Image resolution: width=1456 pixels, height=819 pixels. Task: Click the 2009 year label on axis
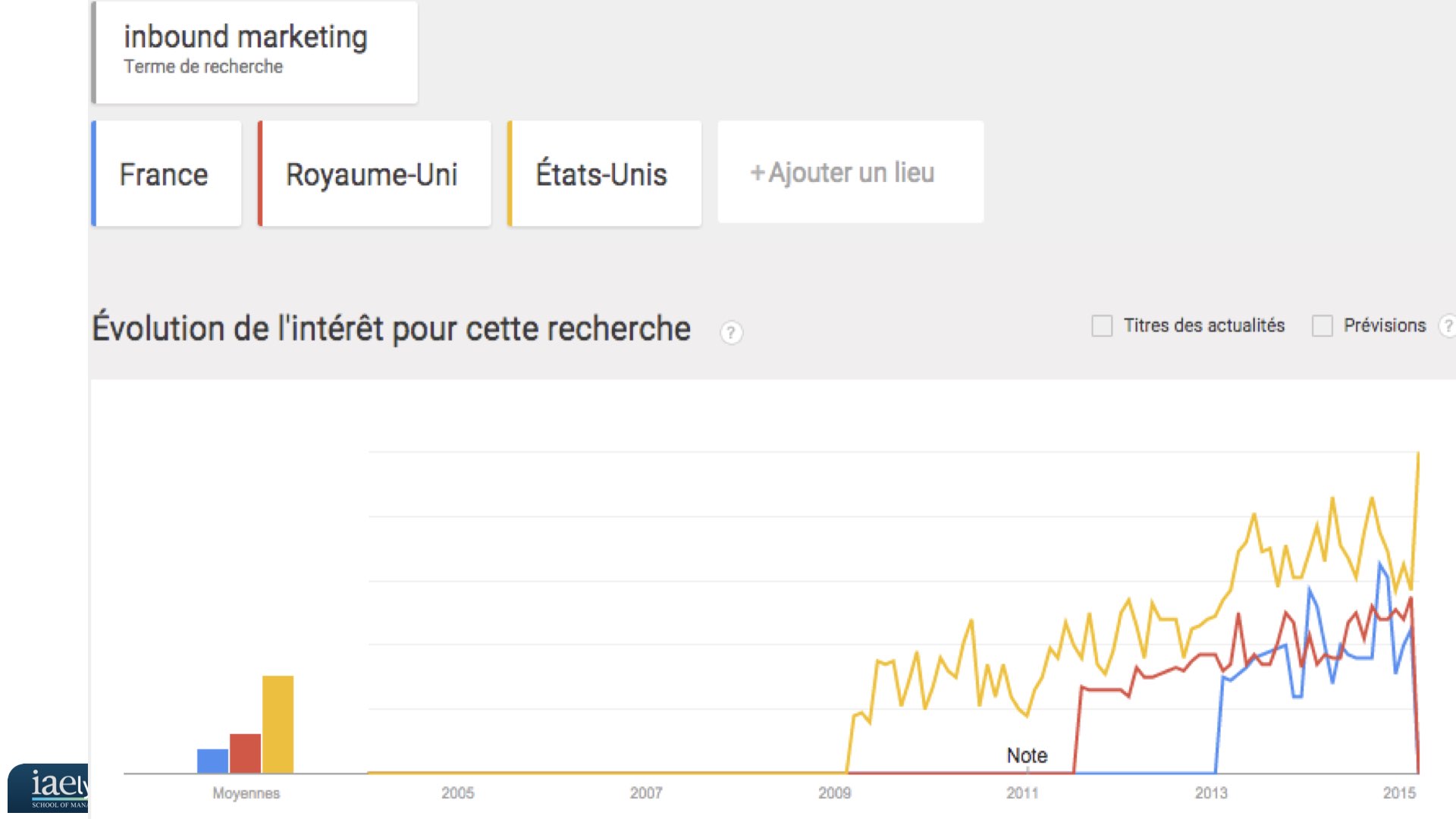(834, 793)
